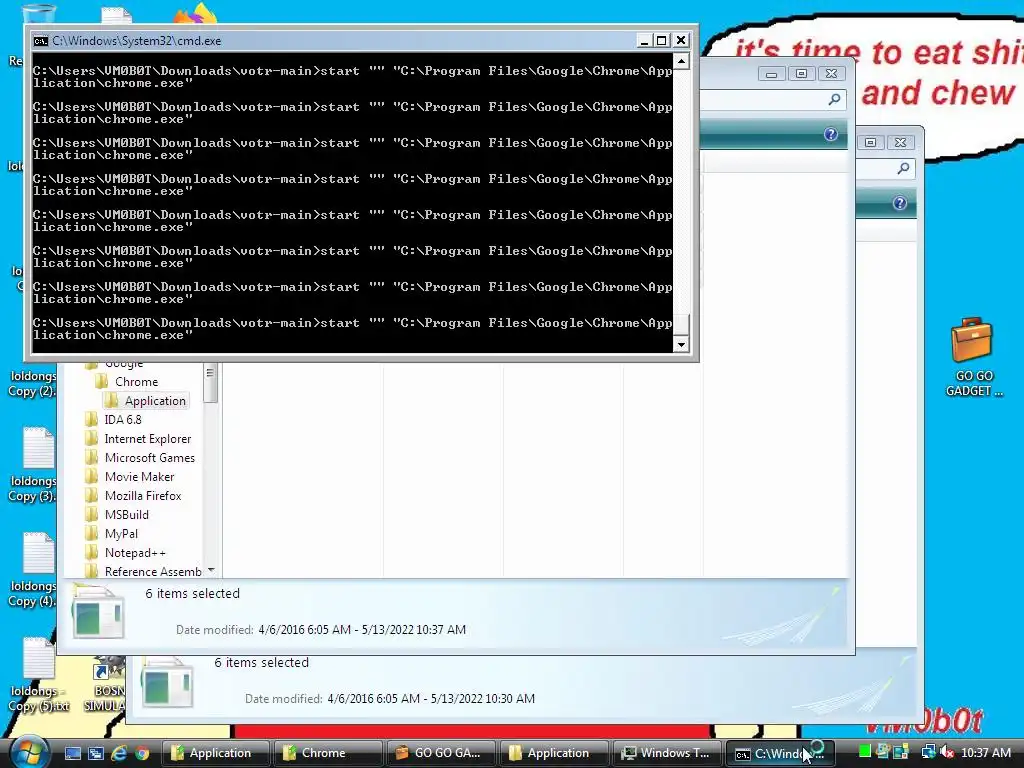Screen dimensions: 1024x768
Task: Select the Notepad++ folder
Action: 135,552
